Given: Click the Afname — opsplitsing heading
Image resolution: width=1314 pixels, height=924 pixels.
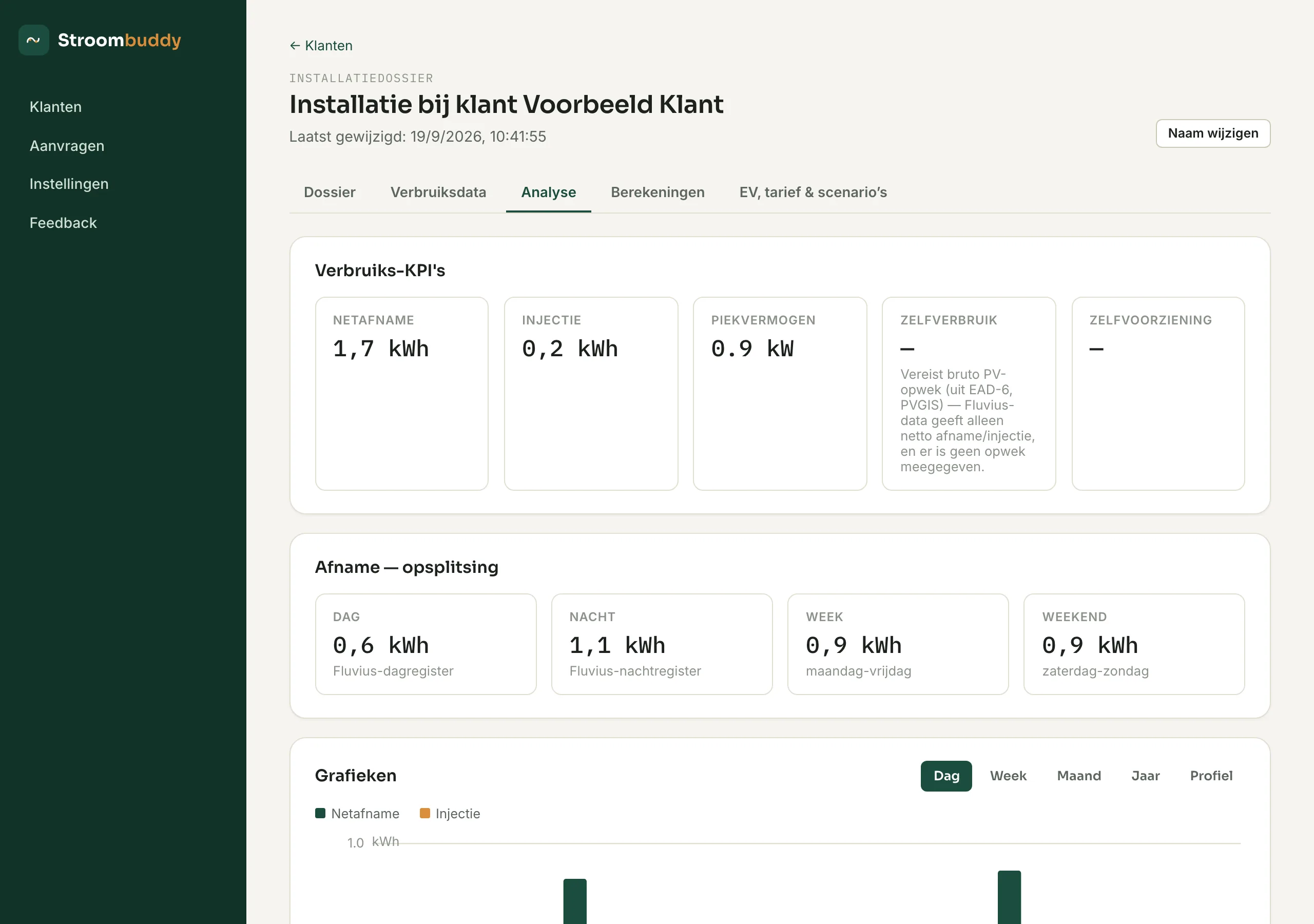Looking at the screenshot, I should (x=407, y=567).
